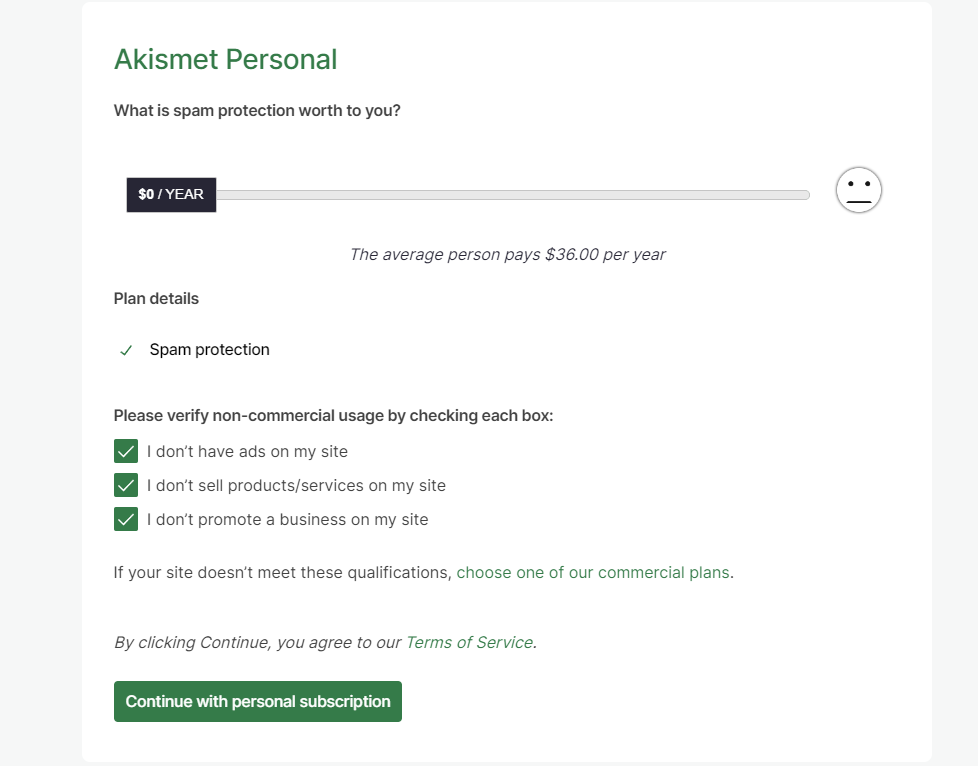Screen dimensions: 978x766
Task: Click the "I don't sell products/services on my site" label text
Action: coord(296,485)
